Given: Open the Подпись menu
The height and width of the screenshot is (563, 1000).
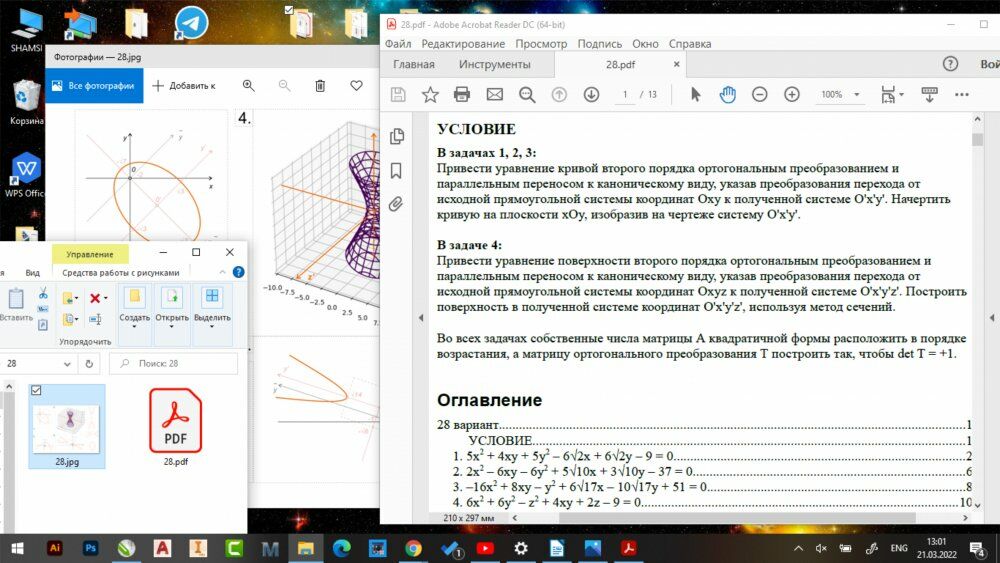Looking at the screenshot, I should pyautogui.click(x=599, y=44).
